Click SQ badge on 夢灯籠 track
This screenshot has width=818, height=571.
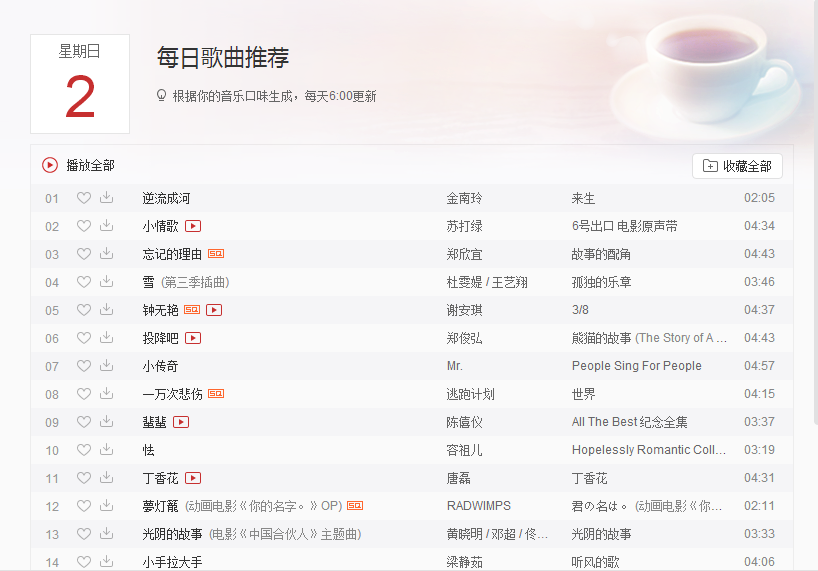(355, 505)
